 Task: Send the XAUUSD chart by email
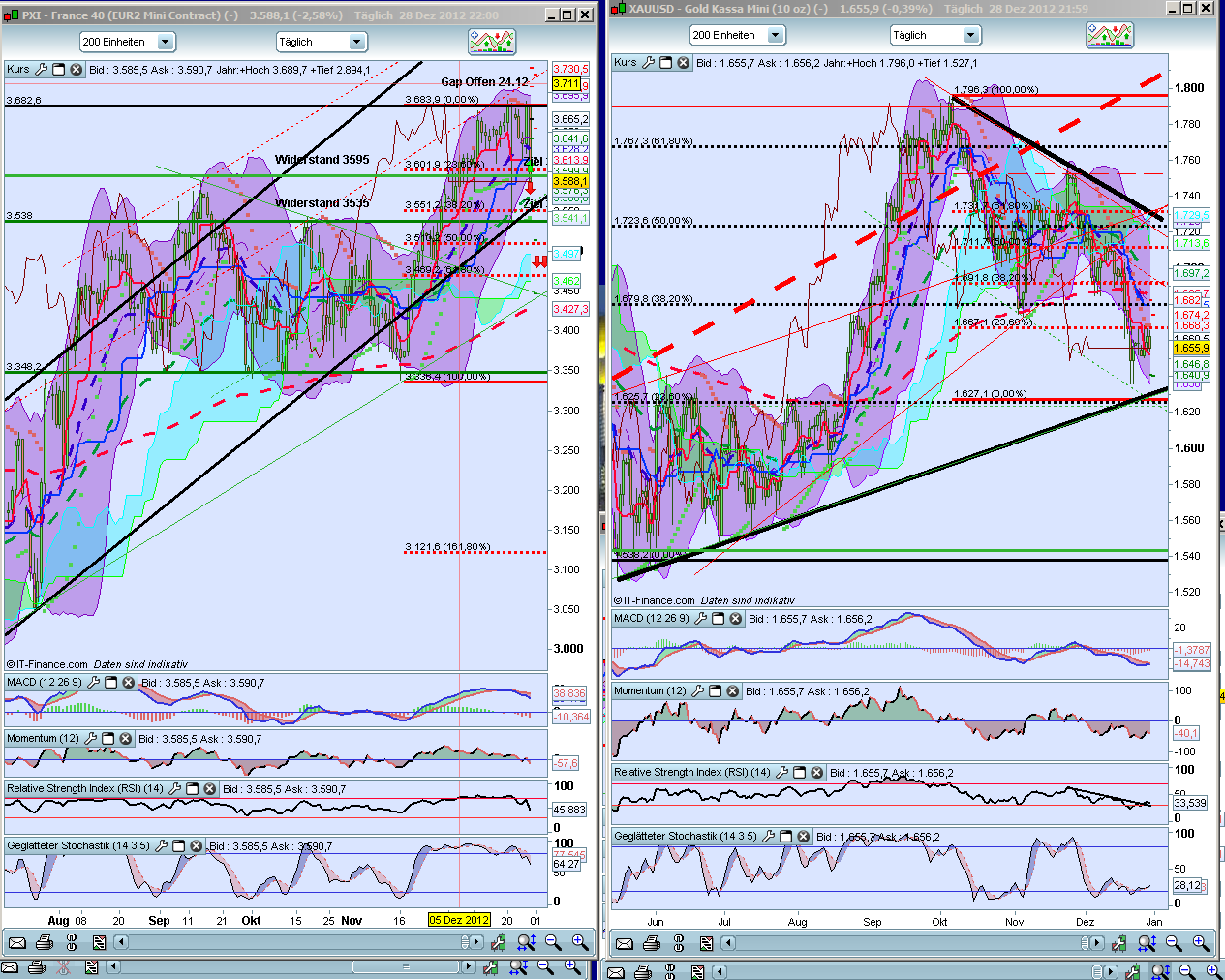tap(625, 943)
